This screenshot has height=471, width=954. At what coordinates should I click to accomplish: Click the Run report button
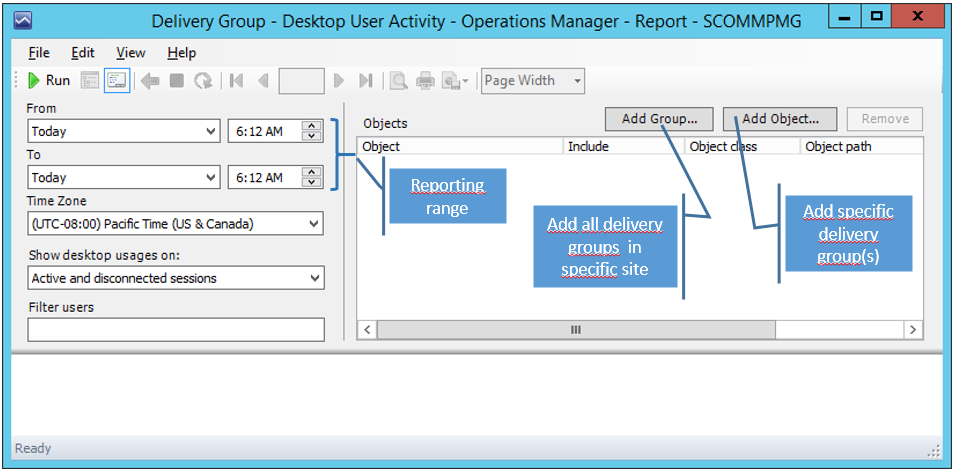pos(48,81)
